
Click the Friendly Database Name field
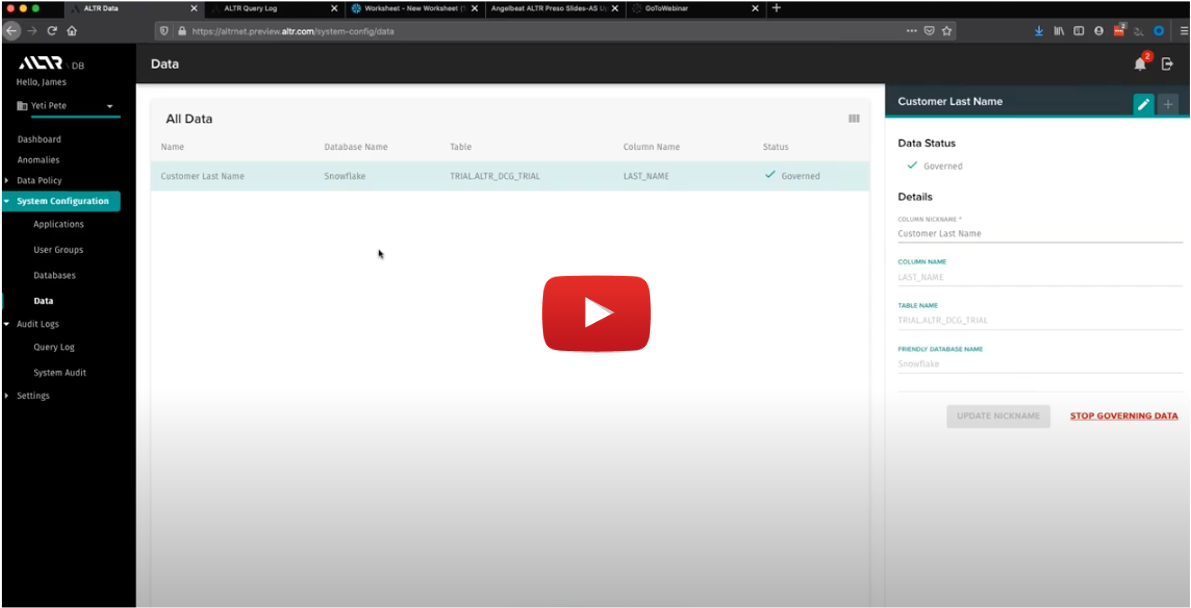[x=1040, y=364]
